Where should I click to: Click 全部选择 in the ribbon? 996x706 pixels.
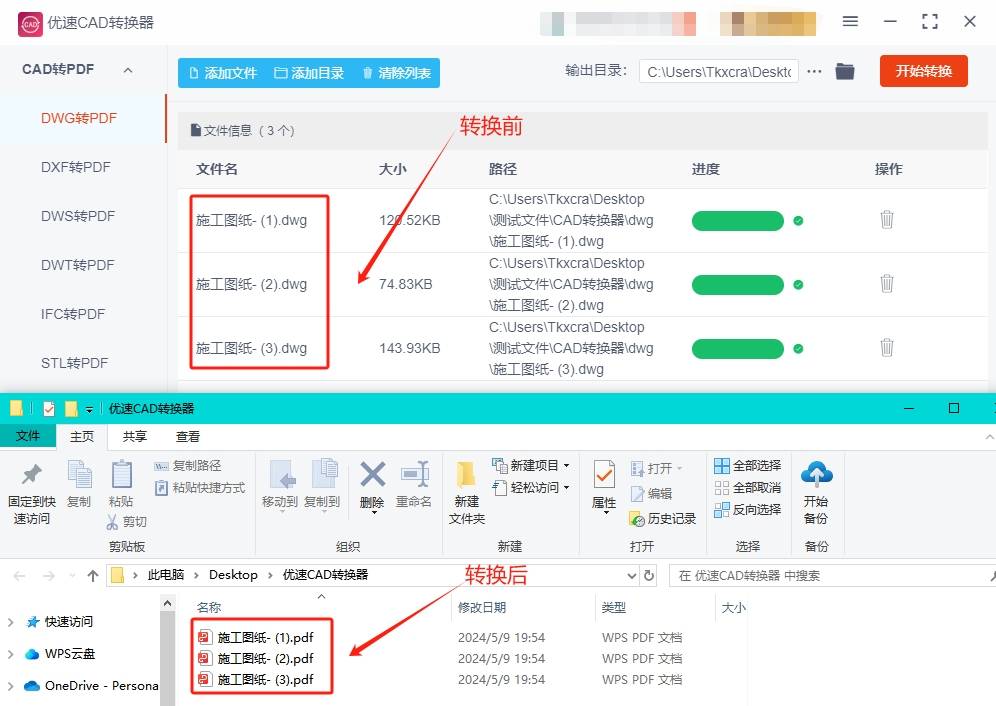pos(748,466)
